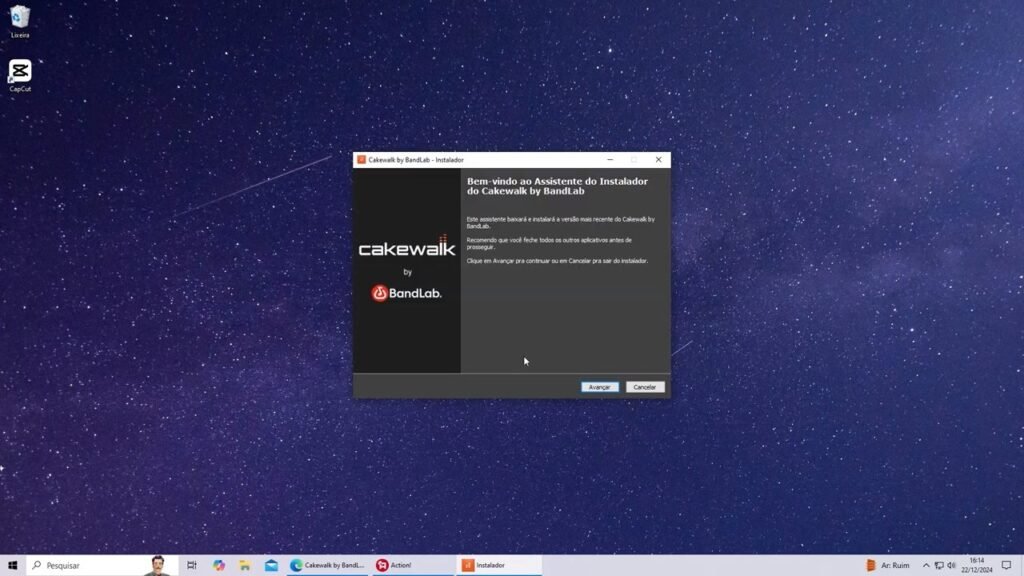Click the Instalador taskbar button
Screen dimensions: 1024x576
pyautogui.click(x=499, y=566)
